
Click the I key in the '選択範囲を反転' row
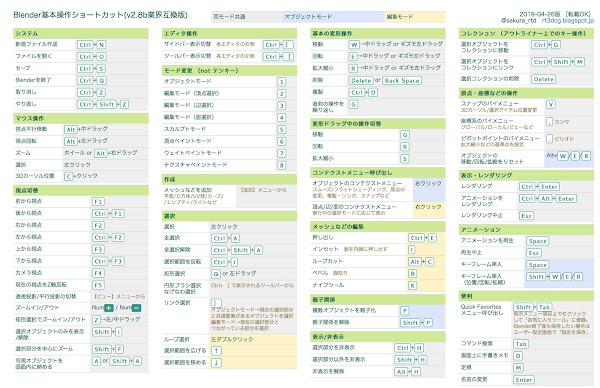234,262
